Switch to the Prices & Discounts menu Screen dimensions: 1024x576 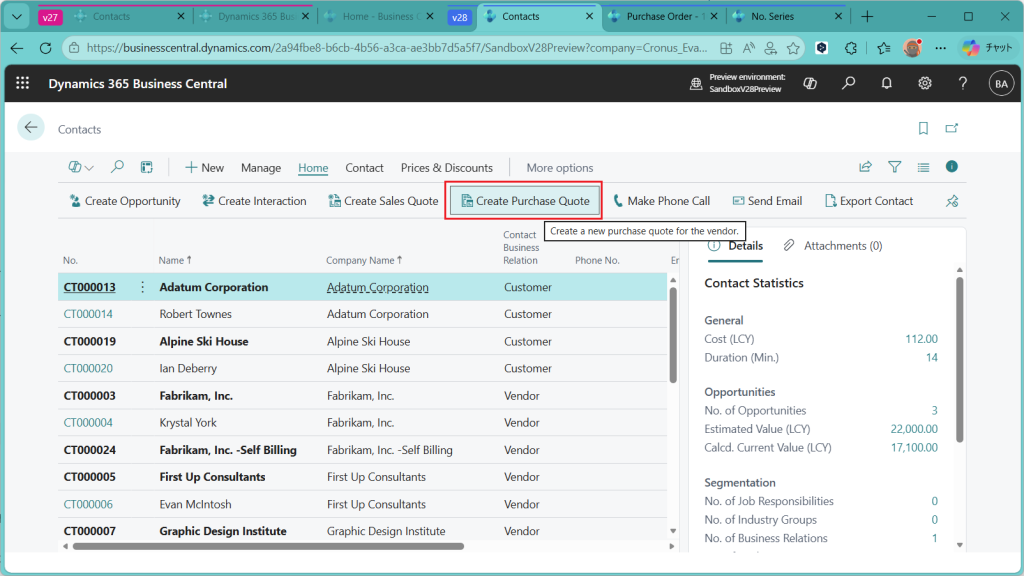click(x=446, y=168)
